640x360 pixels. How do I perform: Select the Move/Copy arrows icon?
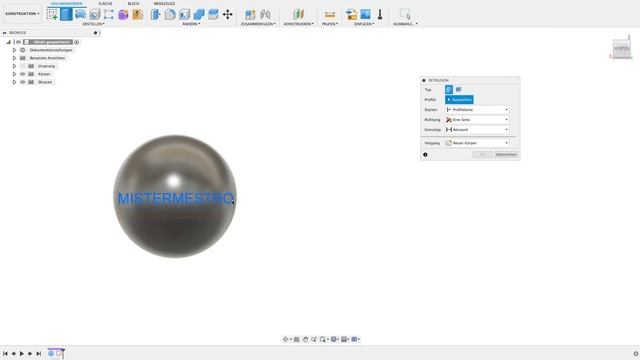coord(227,14)
